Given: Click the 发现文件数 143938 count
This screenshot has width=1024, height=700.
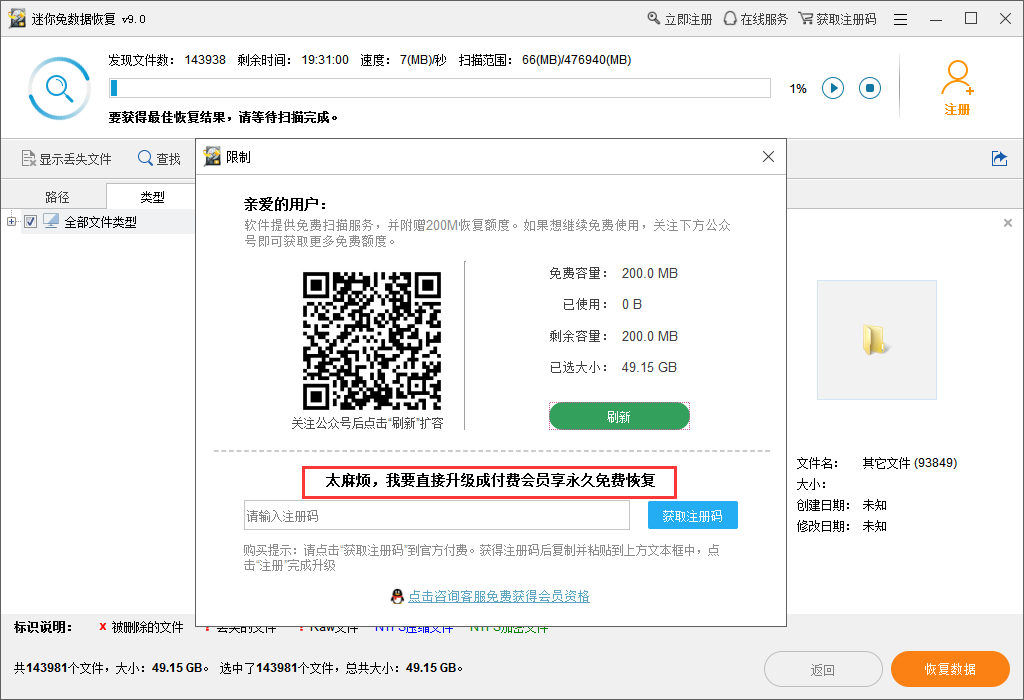Looking at the screenshot, I should 205,60.
